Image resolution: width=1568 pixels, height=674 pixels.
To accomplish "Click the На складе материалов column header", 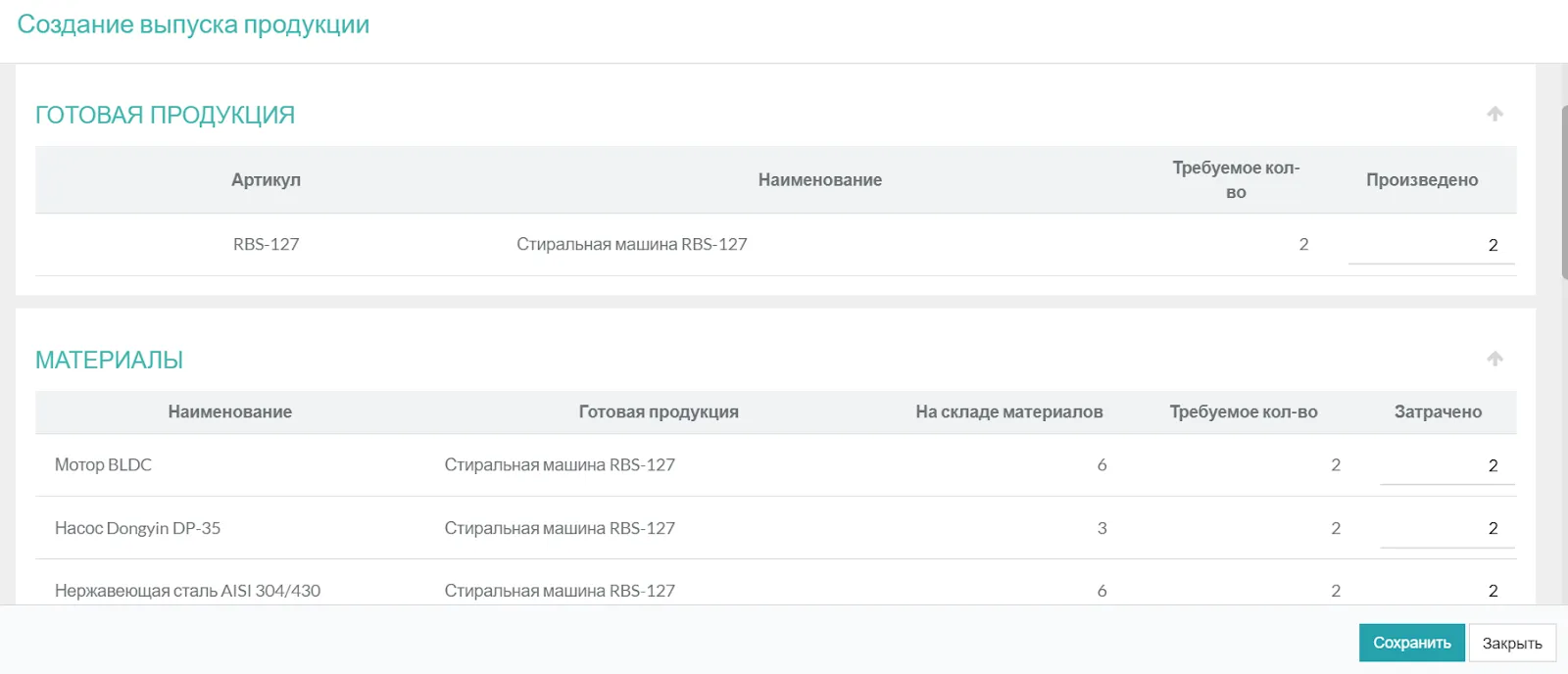I will [1008, 412].
